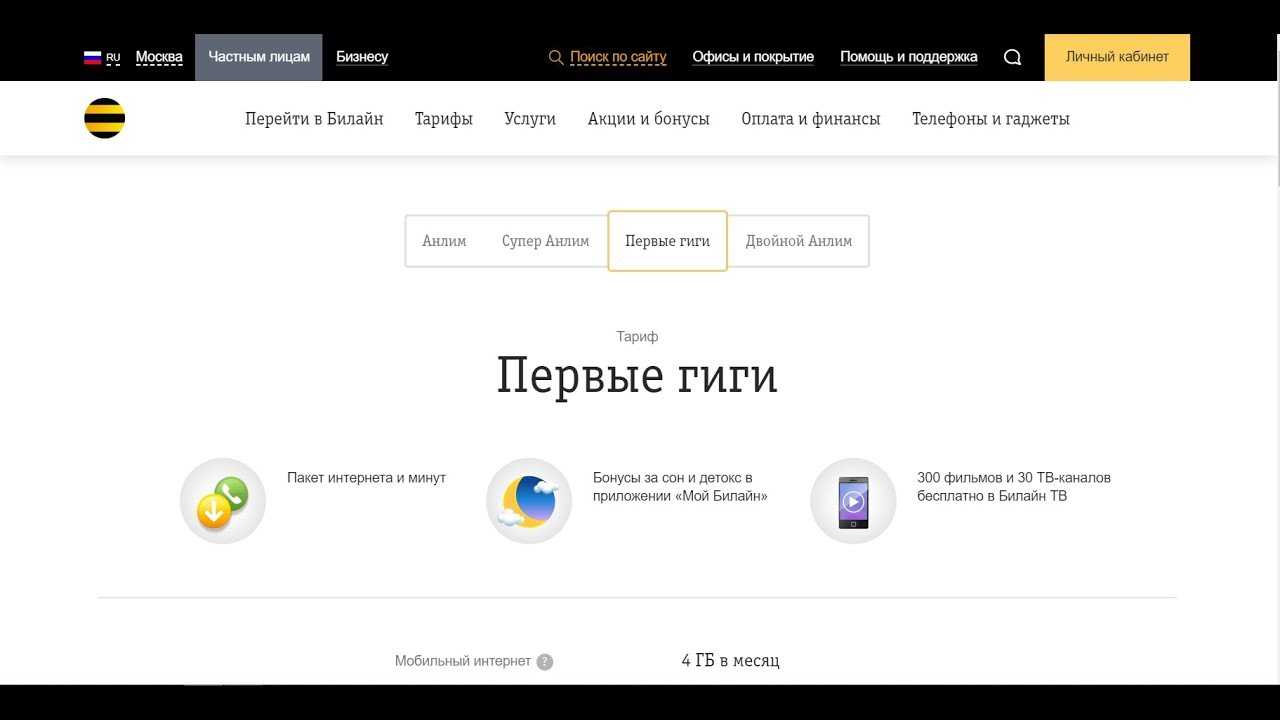Open the Поиск по сайту search link
Image resolution: width=1280 pixels, height=720 pixels.
coord(617,57)
